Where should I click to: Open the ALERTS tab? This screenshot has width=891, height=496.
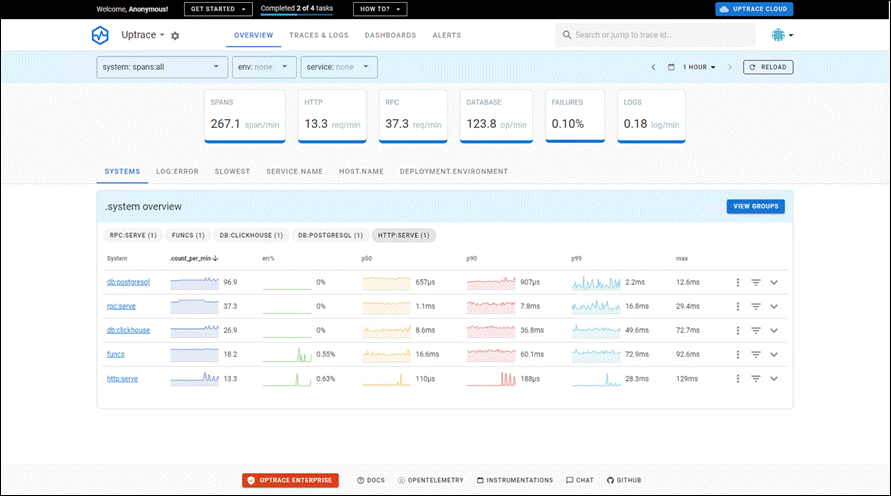point(447,35)
